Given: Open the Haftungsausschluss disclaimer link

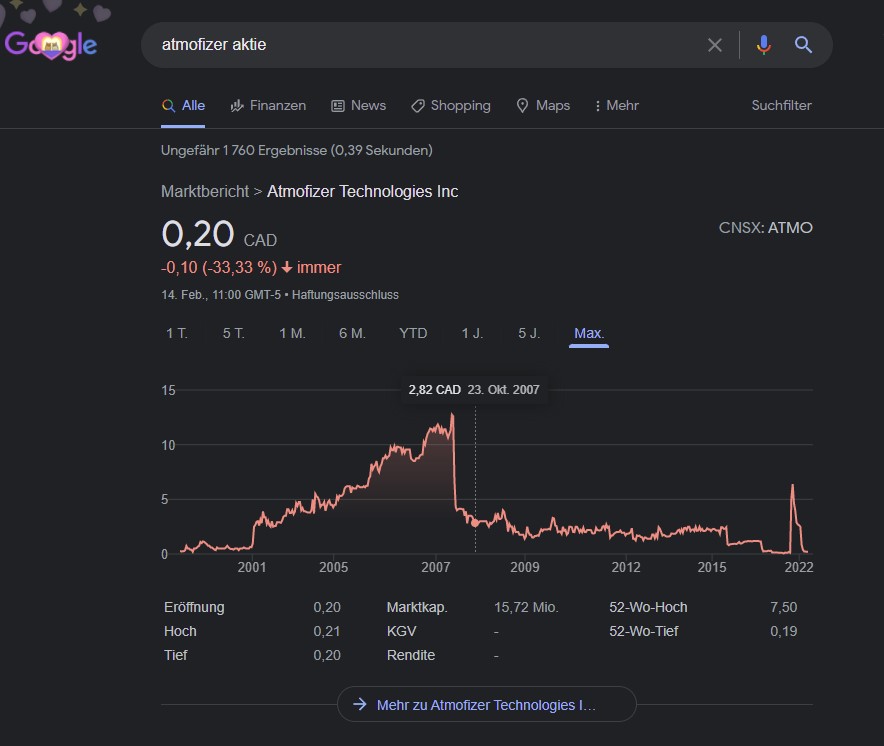Looking at the screenshot, I should coord(345,295).
